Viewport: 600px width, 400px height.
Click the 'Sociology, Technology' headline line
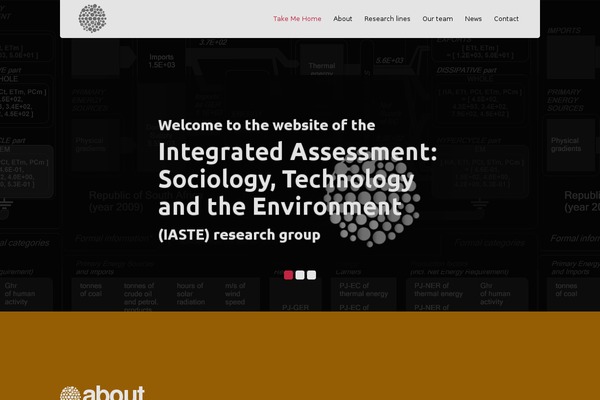pyautogui.click(x=286, y=180)
